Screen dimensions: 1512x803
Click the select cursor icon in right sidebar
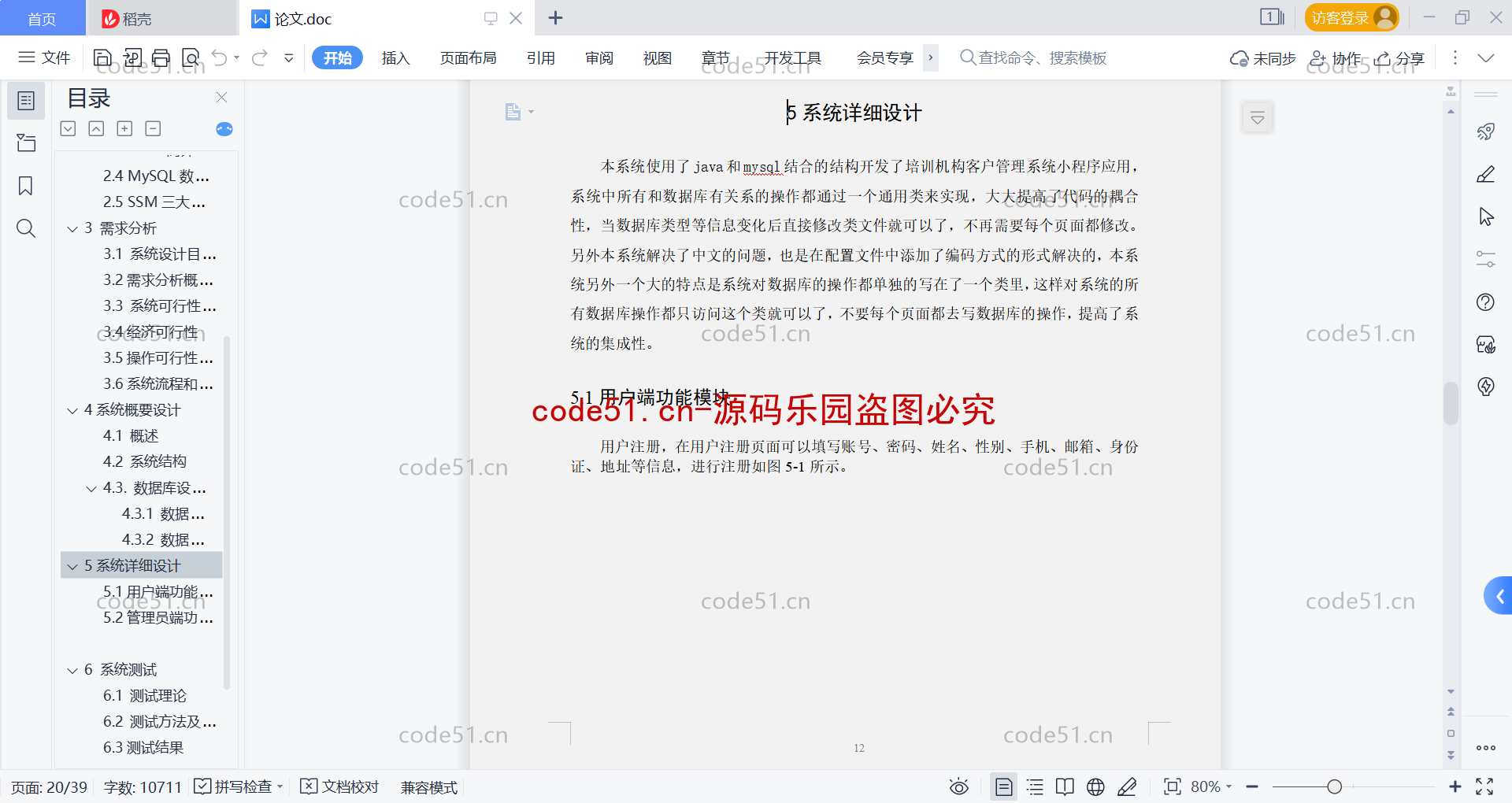(x=1486, y=216)
